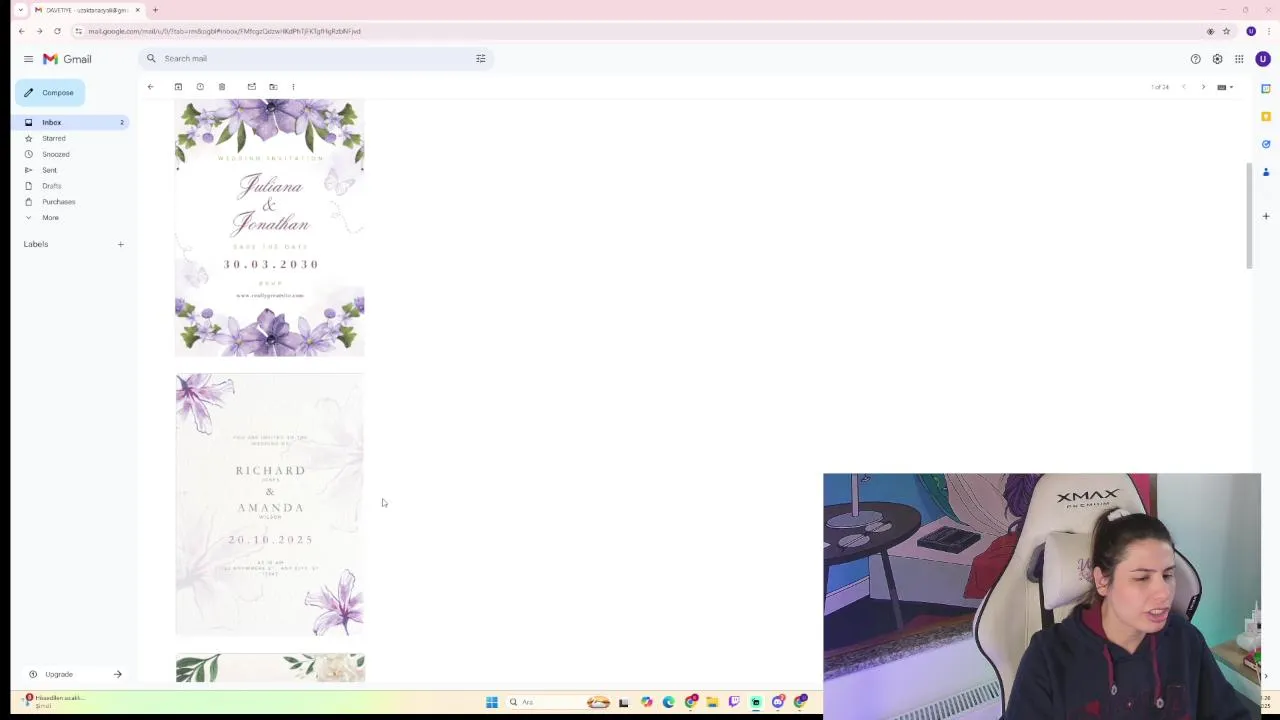Show search options filter icon
Screen dimensions: 1280x720
(x=481, y=59)
